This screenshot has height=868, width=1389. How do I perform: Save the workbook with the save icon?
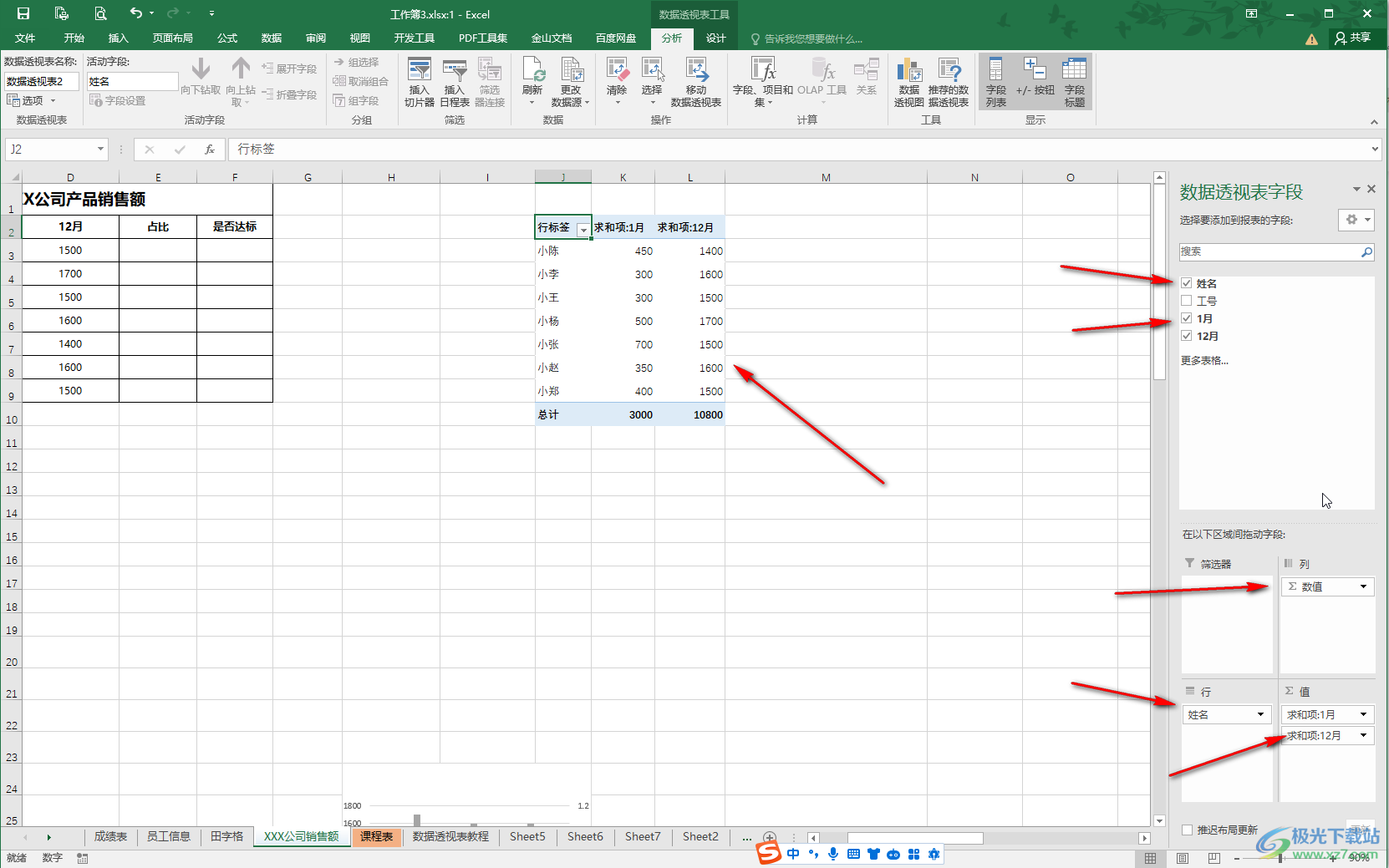(23, 13)
